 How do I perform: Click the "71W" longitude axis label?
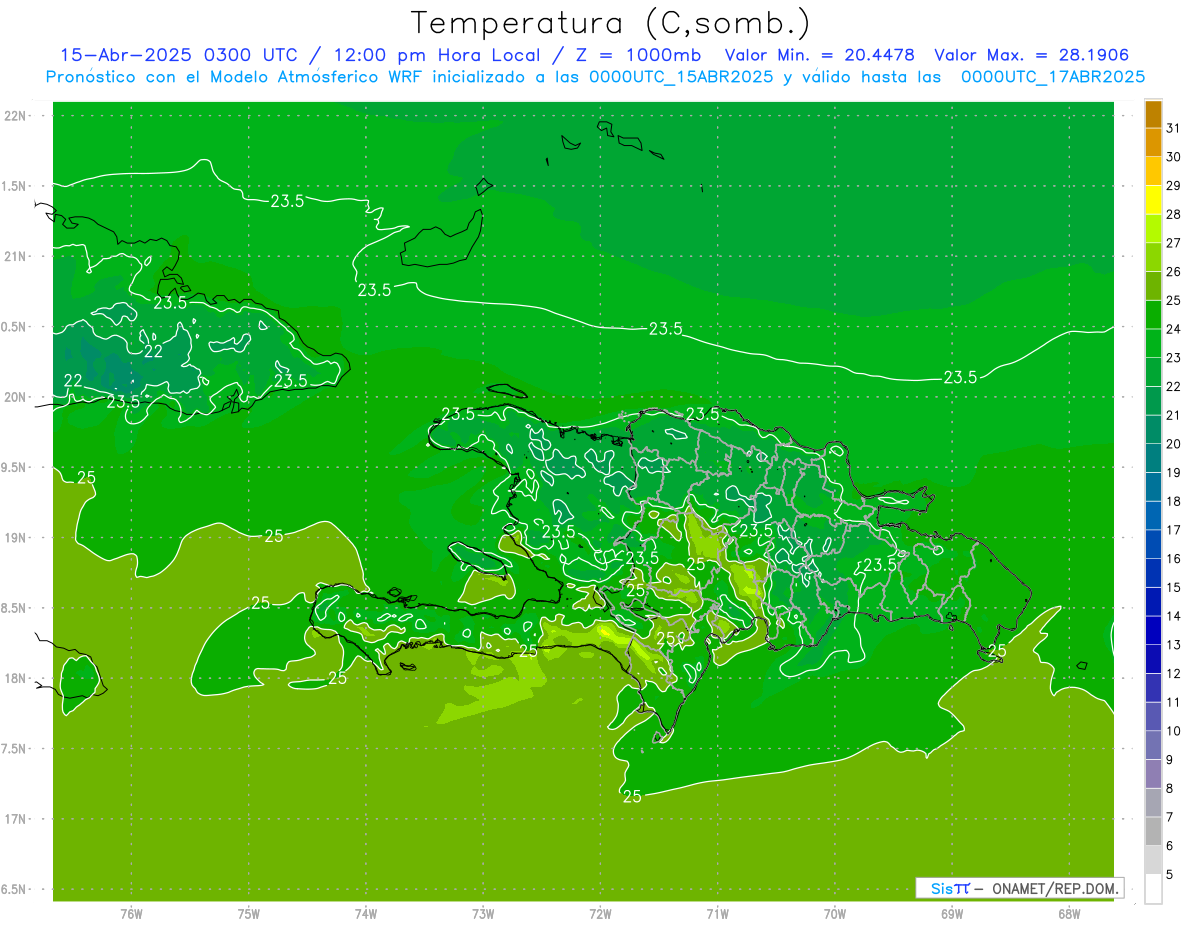[x=717, y=914]
